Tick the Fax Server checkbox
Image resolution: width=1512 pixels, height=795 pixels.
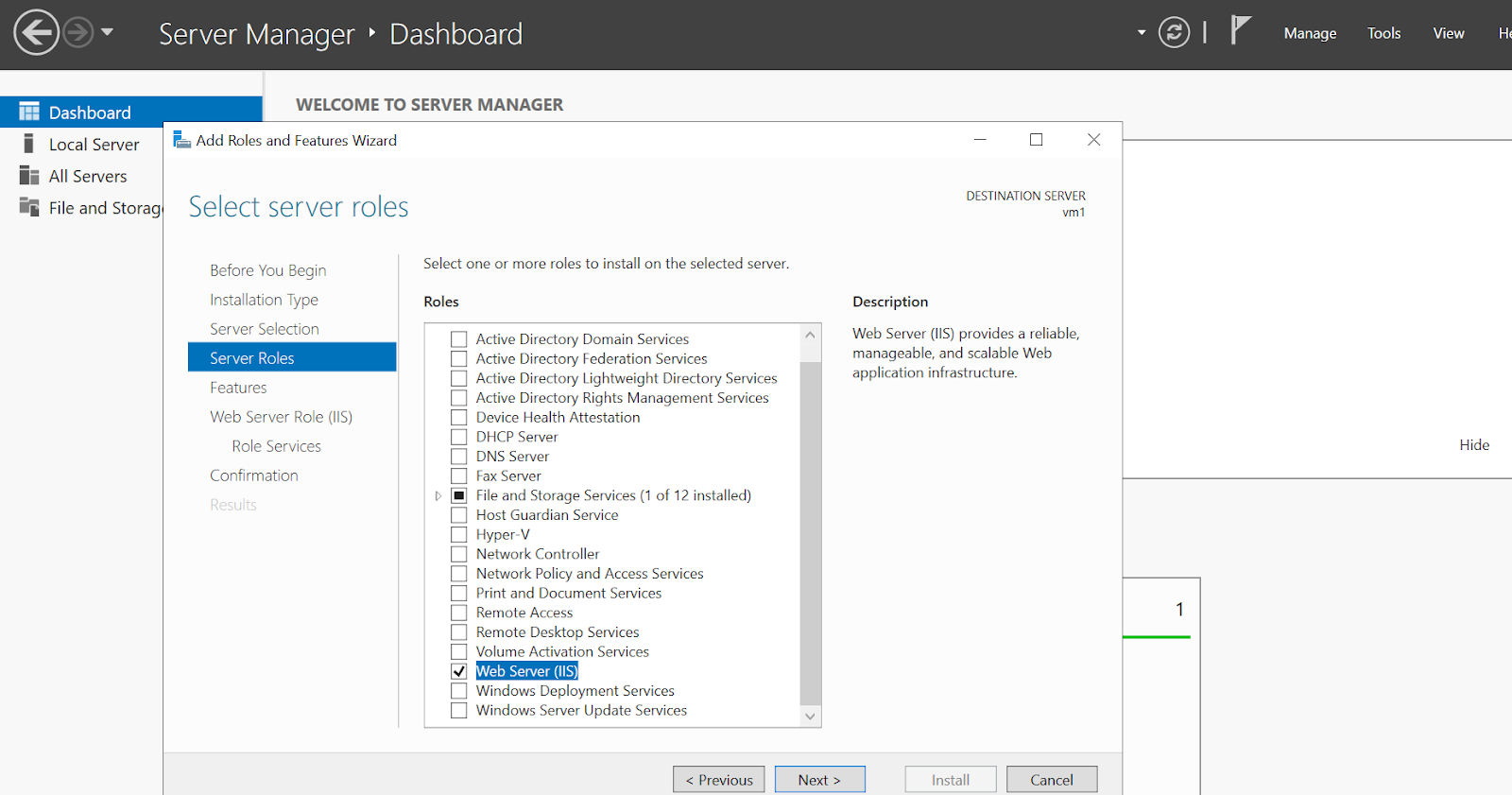pyautogui.click(x=459, y=476)
